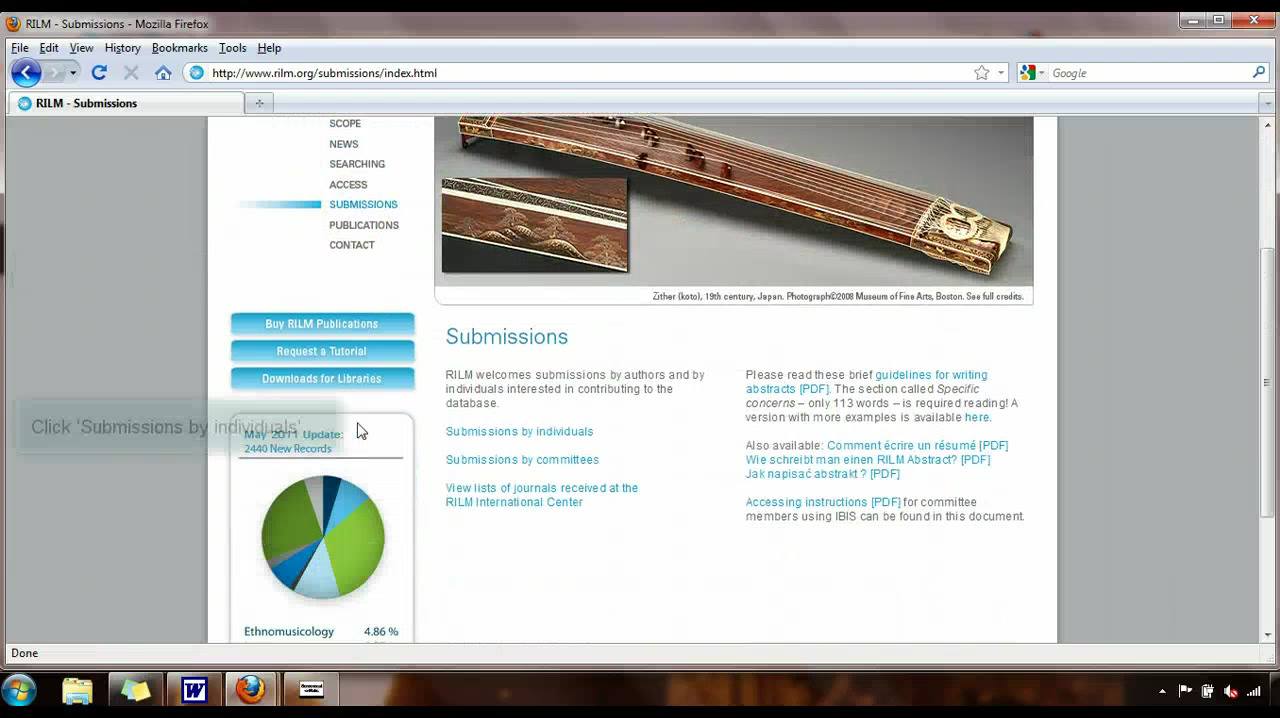Show hidden system tray icons arrow

pos(1162,691)
